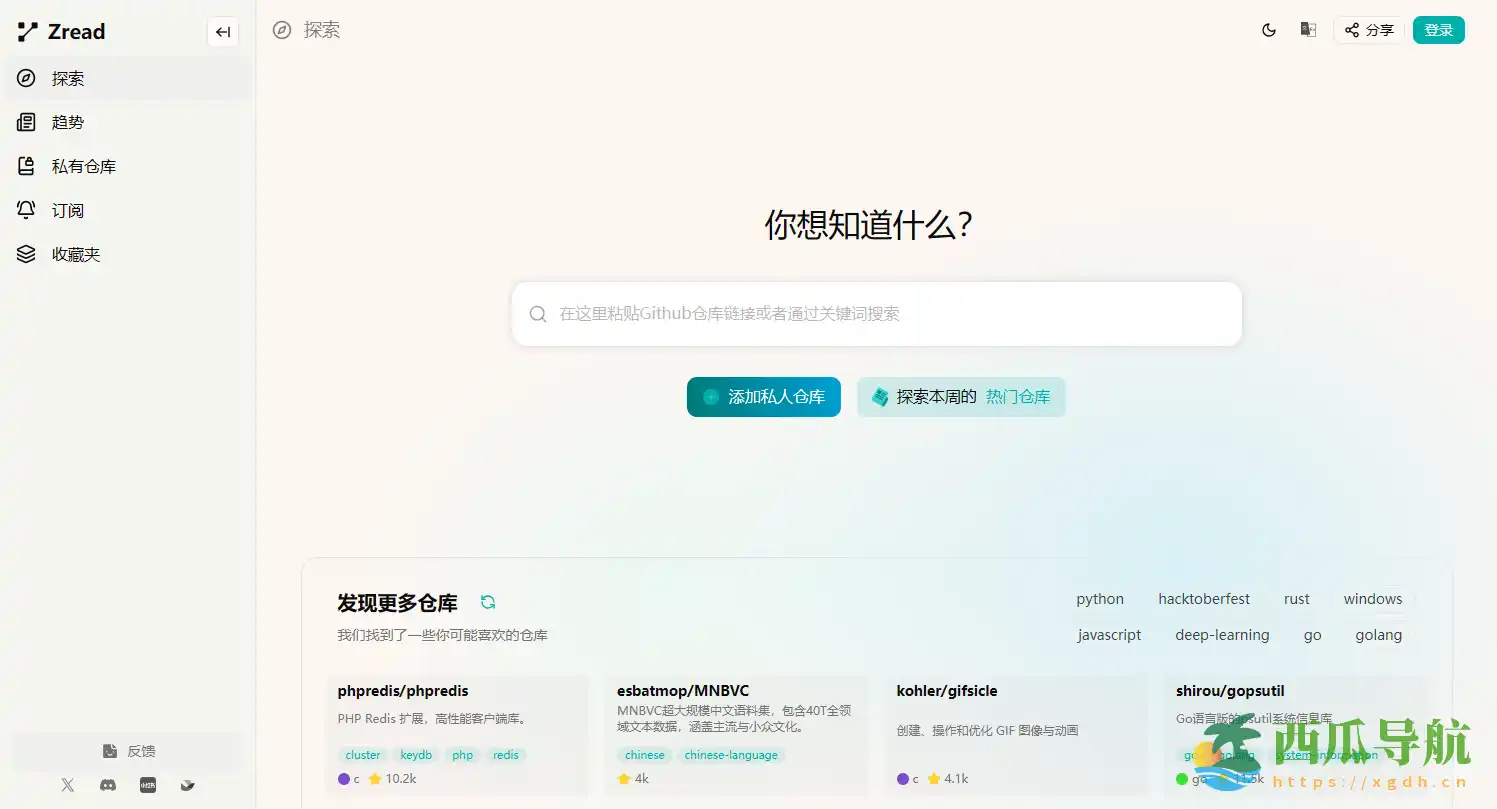This screenshot has height=809, width=1497.
Task: Open the language translation switcher icon
Action: point(1308,30)
